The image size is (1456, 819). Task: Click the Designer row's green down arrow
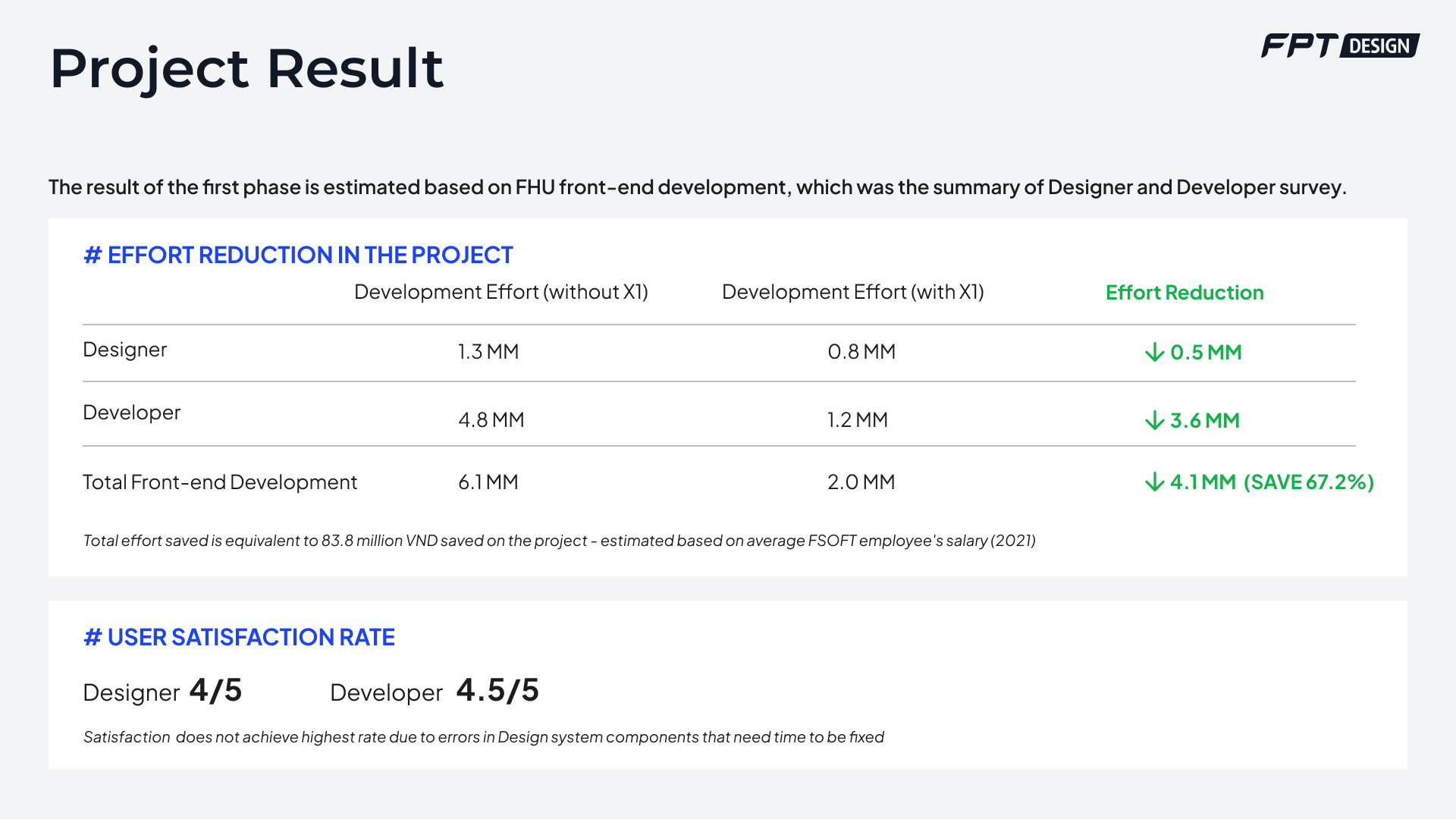tap(1154, 352)
